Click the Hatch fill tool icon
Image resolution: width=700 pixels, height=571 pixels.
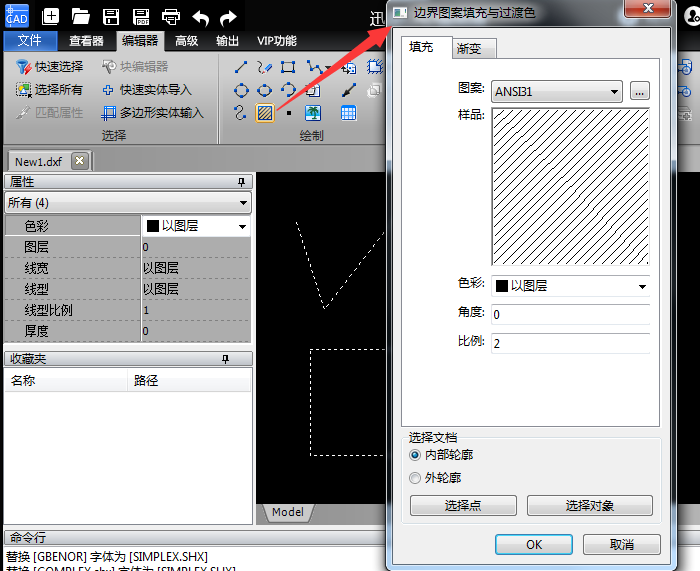[265, 113]
